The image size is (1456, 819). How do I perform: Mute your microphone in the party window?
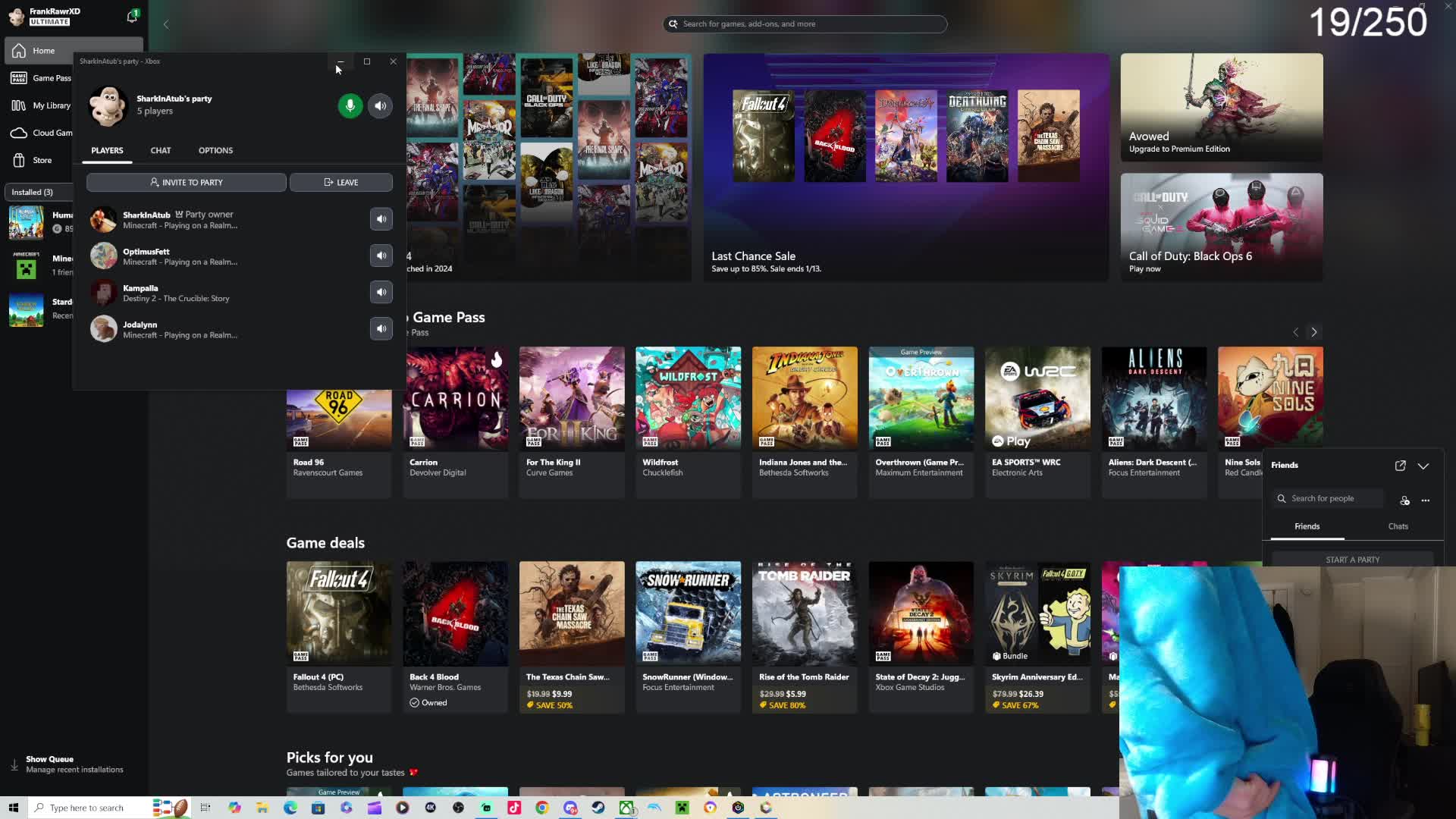350,106
